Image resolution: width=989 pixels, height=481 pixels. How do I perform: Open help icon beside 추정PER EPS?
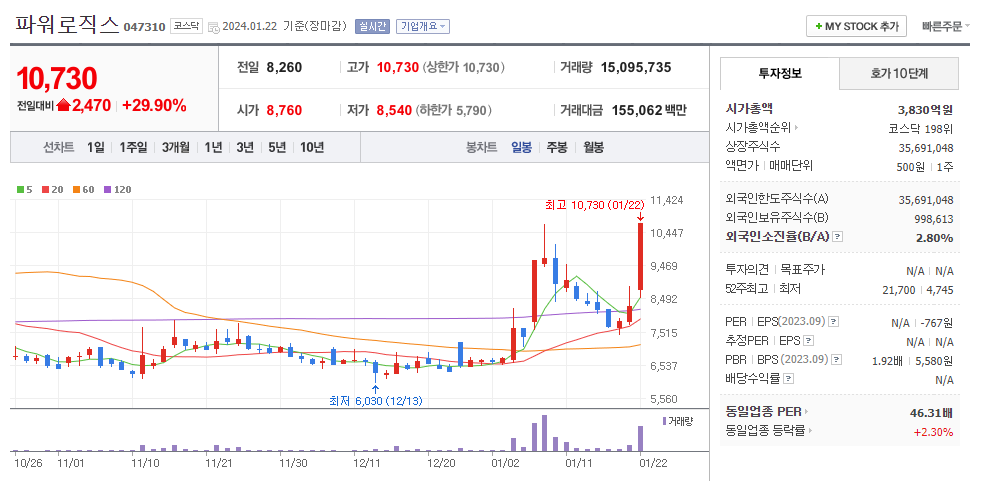click(809, 341)
